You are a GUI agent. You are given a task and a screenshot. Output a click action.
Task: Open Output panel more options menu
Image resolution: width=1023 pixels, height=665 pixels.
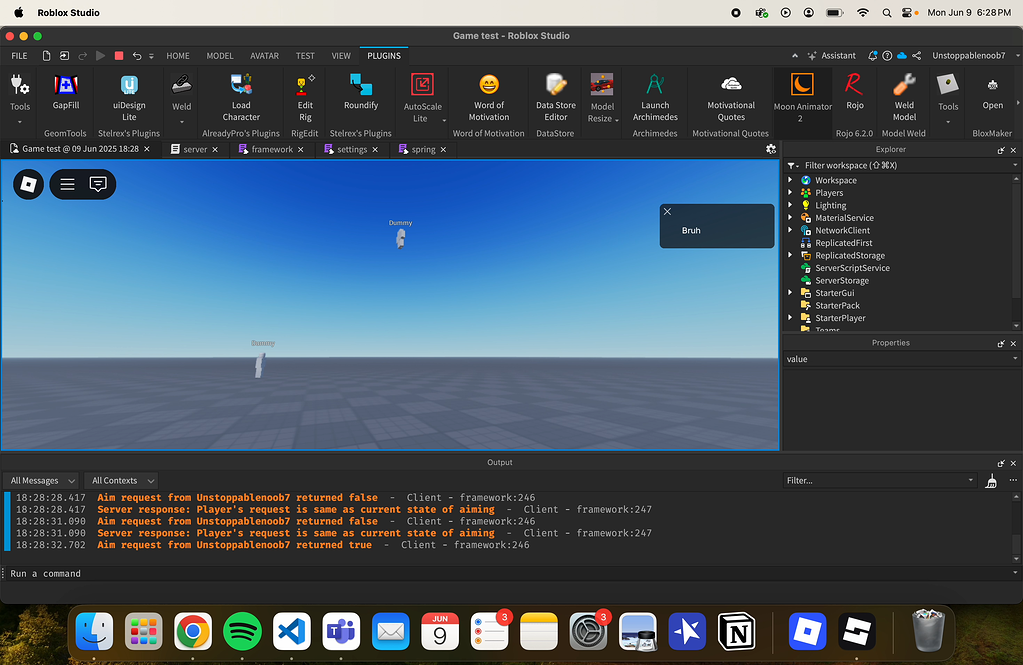pos(1013,480)
